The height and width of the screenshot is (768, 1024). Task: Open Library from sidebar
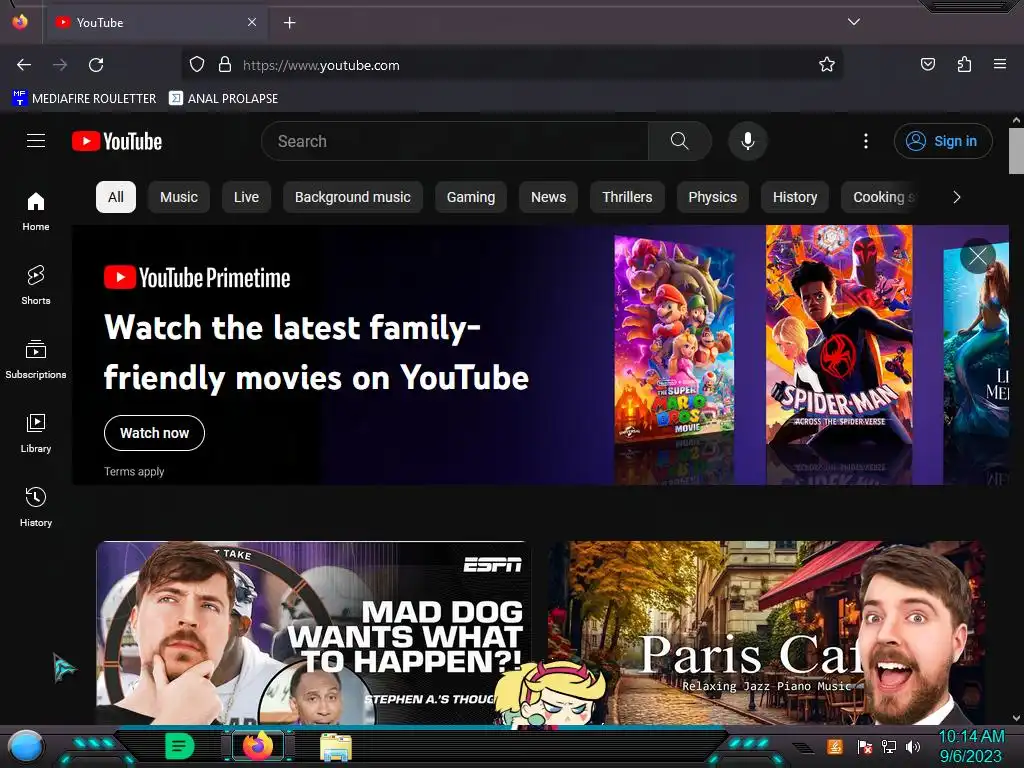pyautogui.click(x=36, y=433)
